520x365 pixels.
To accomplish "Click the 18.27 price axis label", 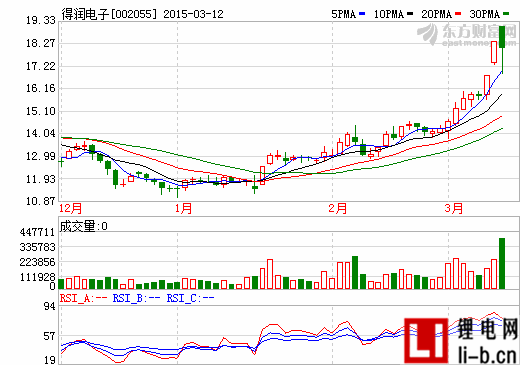I will click(41, 43).
